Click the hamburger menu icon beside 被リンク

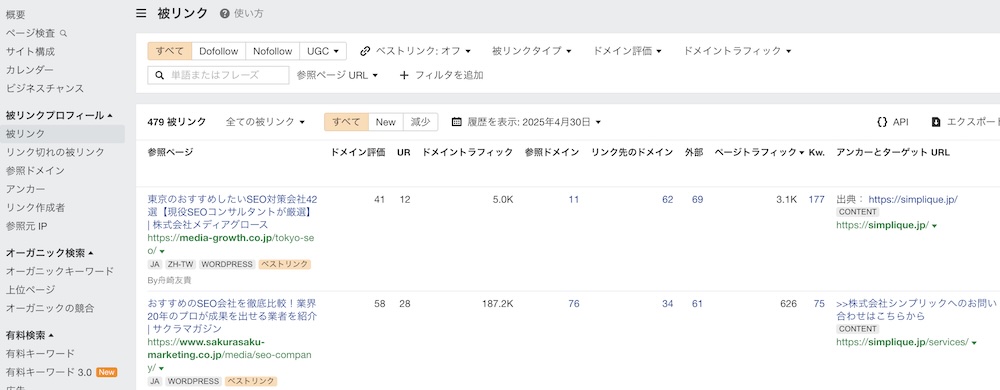pyautogui.click(x=141, y=13)
